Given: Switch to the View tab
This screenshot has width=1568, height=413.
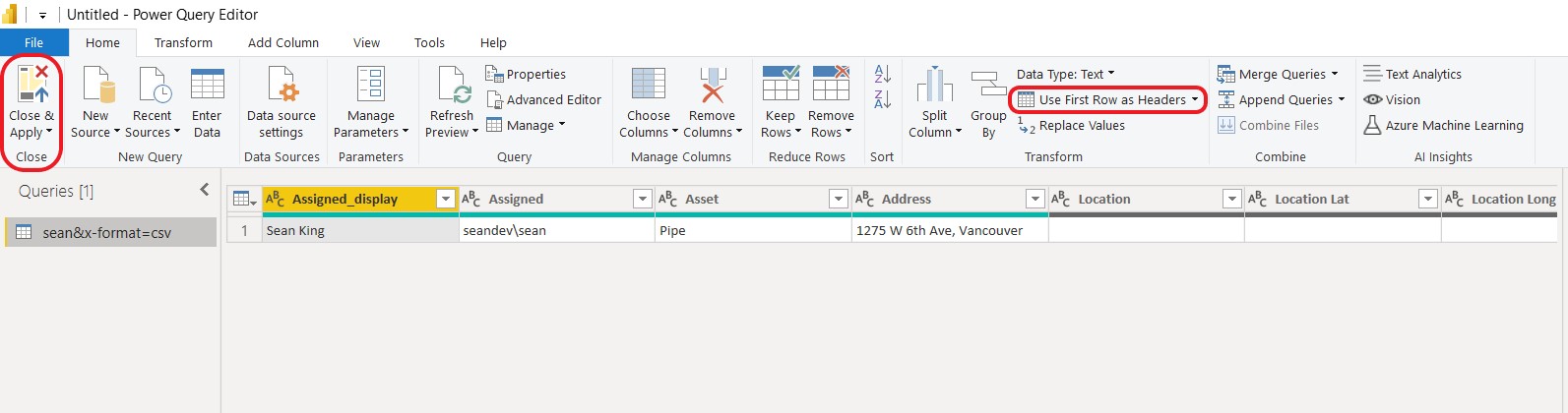Looking at the screenshot, I should [x=366, y=42].
